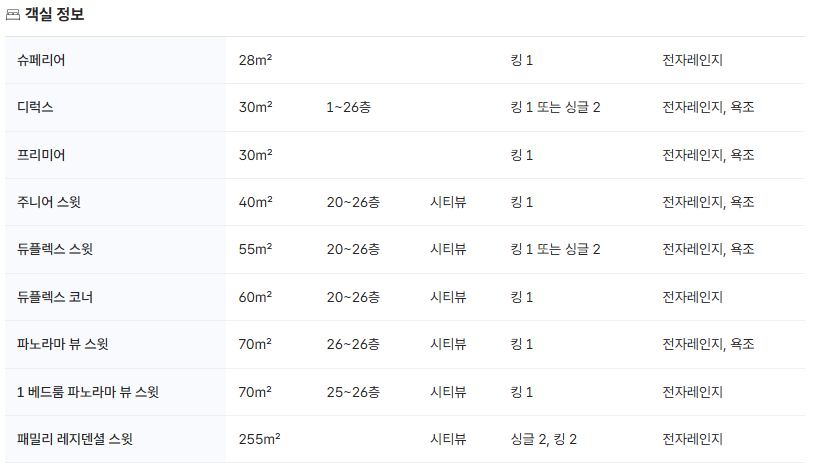Select the 26~26층 floor cell
Image resolution: width=838 pixels, height=473 pixels.
353,344
